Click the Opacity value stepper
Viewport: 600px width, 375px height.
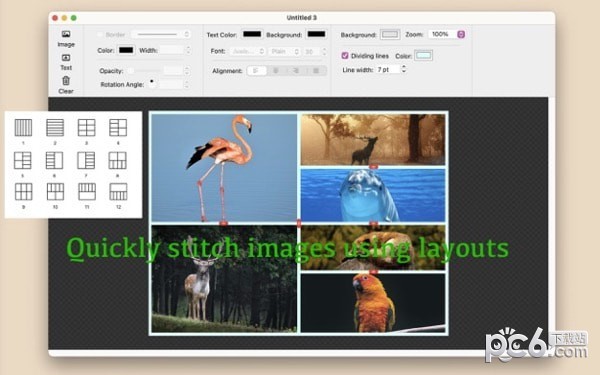pos(187,71)
